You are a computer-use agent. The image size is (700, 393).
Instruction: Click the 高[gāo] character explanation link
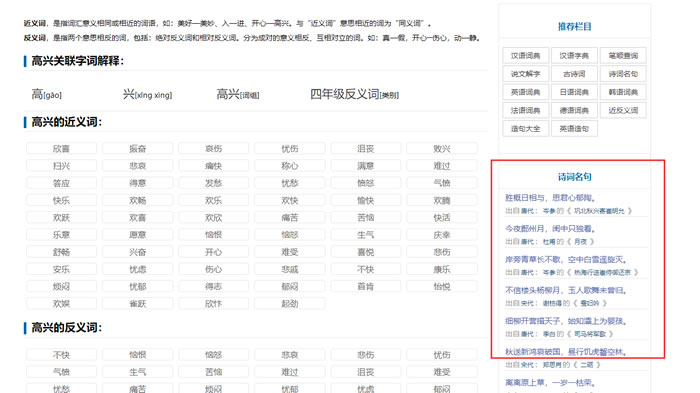pyautogui.click(x=46, y=94)
